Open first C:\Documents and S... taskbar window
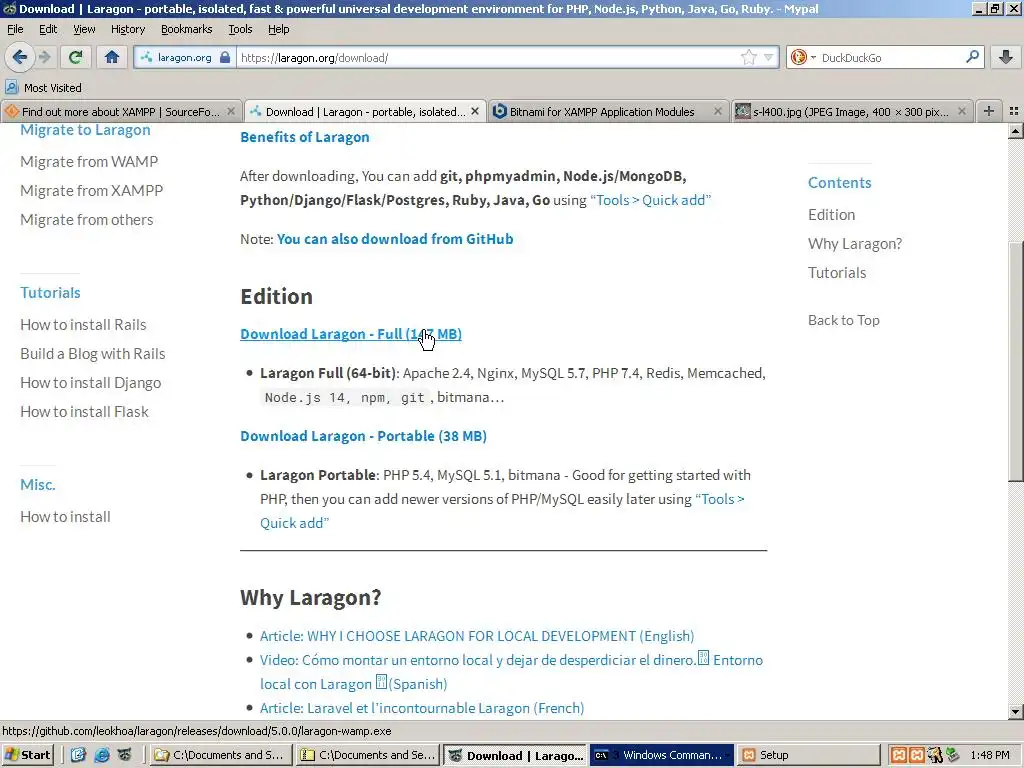This screenshot has height=768, width=1024. point(220,755)
